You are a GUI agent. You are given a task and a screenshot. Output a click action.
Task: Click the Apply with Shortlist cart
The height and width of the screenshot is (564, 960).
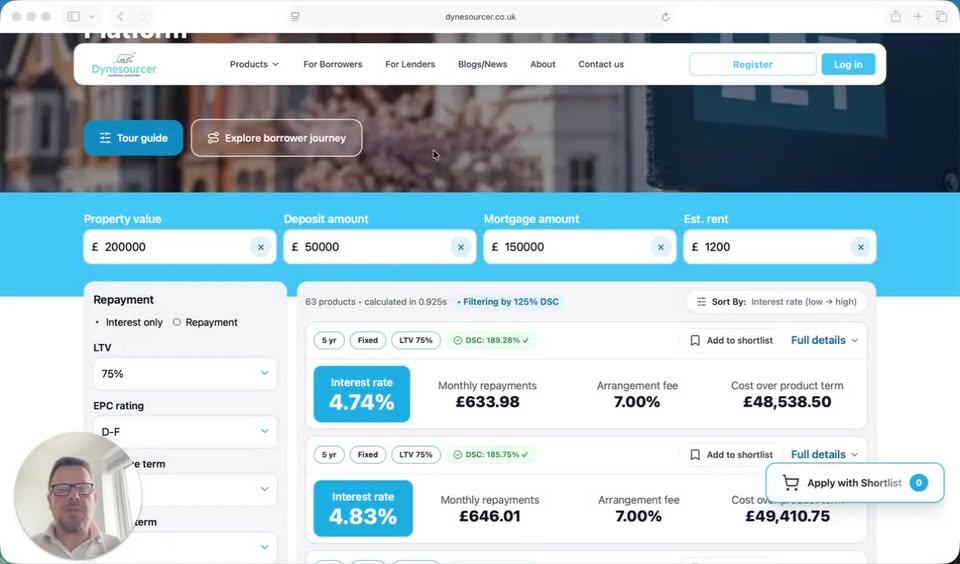(x=855, y=483)
